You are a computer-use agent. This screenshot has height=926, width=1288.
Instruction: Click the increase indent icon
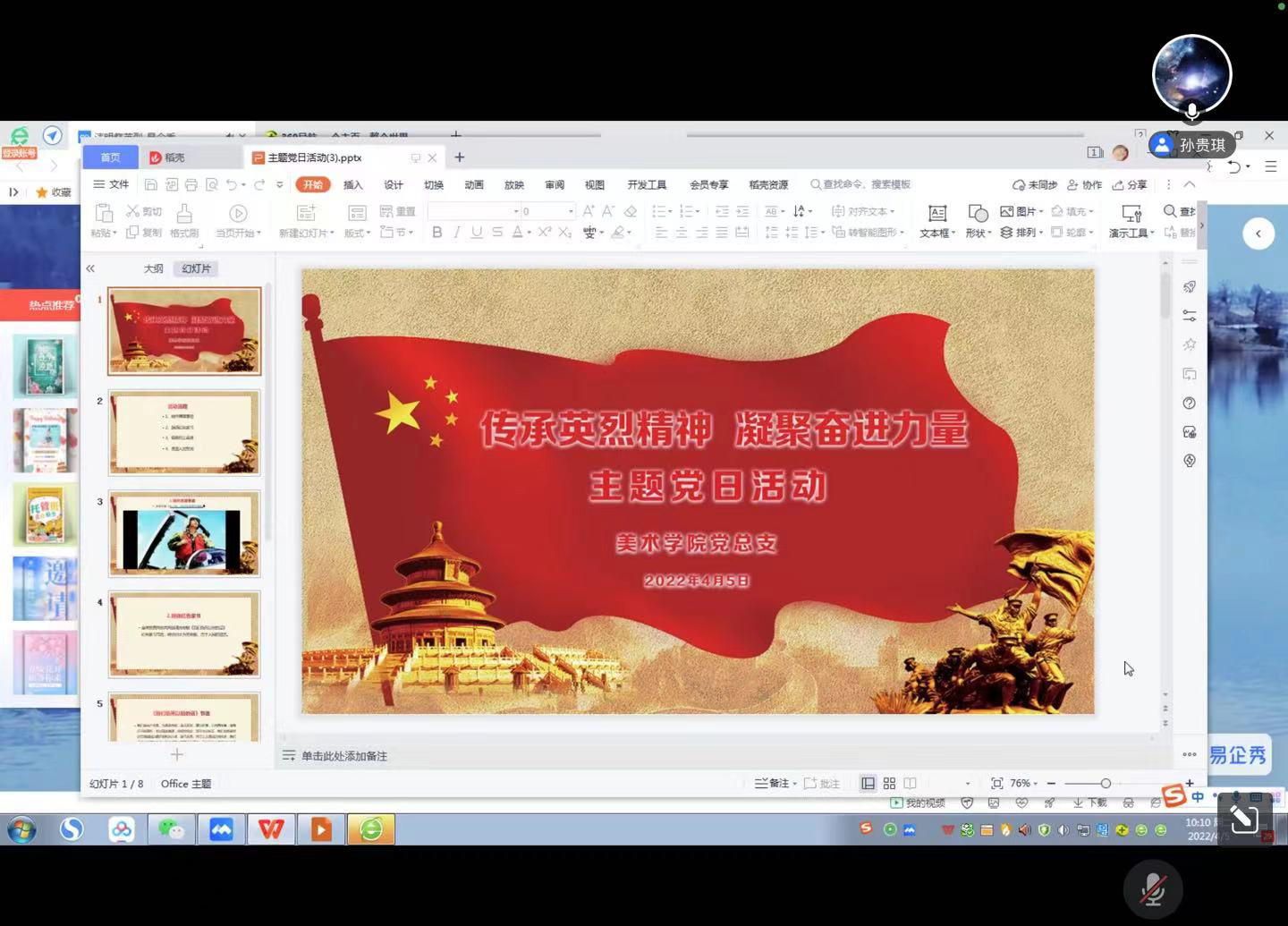point(742,211)
